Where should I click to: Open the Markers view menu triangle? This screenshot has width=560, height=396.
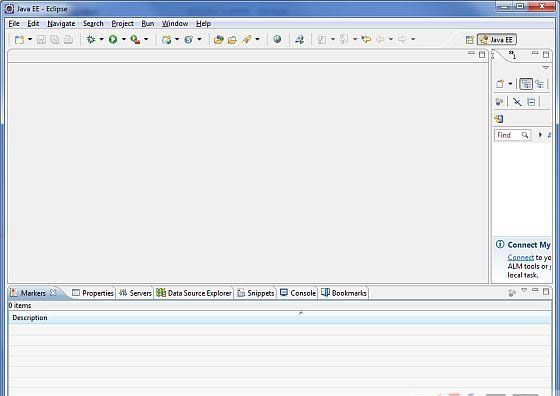click(524, 291)
